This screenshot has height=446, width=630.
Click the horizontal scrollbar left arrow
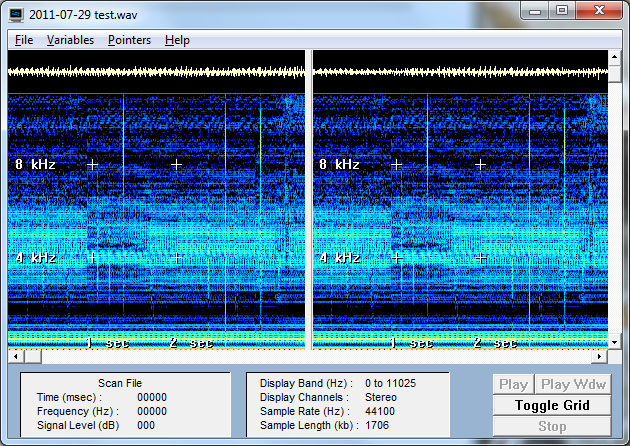pos(16,356)
